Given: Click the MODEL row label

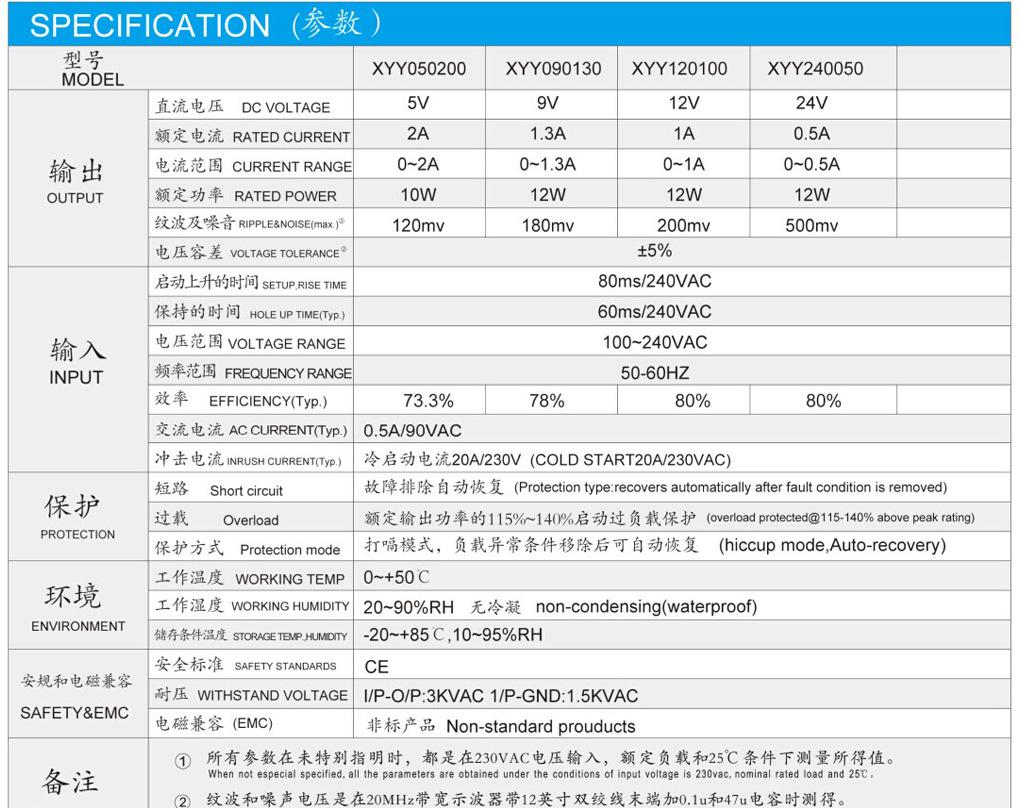Looking at the screenshot, I should coord(92,79).
